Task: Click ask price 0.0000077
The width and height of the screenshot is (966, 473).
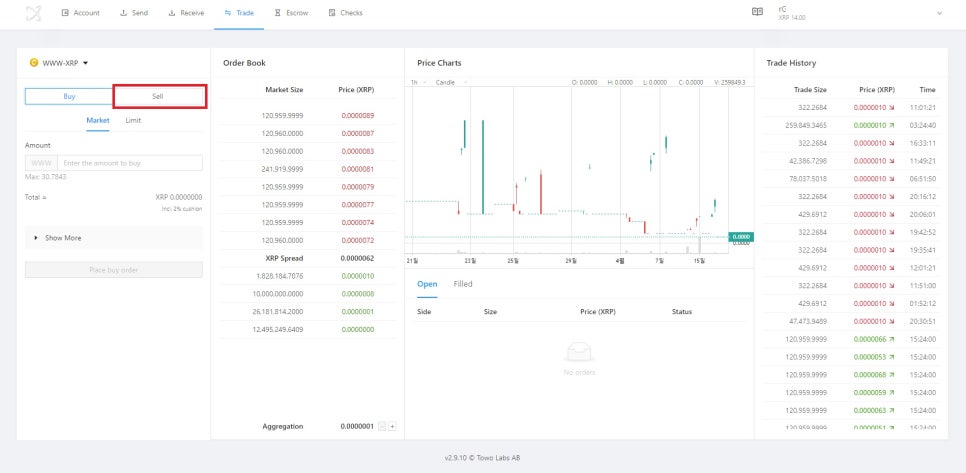Action: [358, 204]
